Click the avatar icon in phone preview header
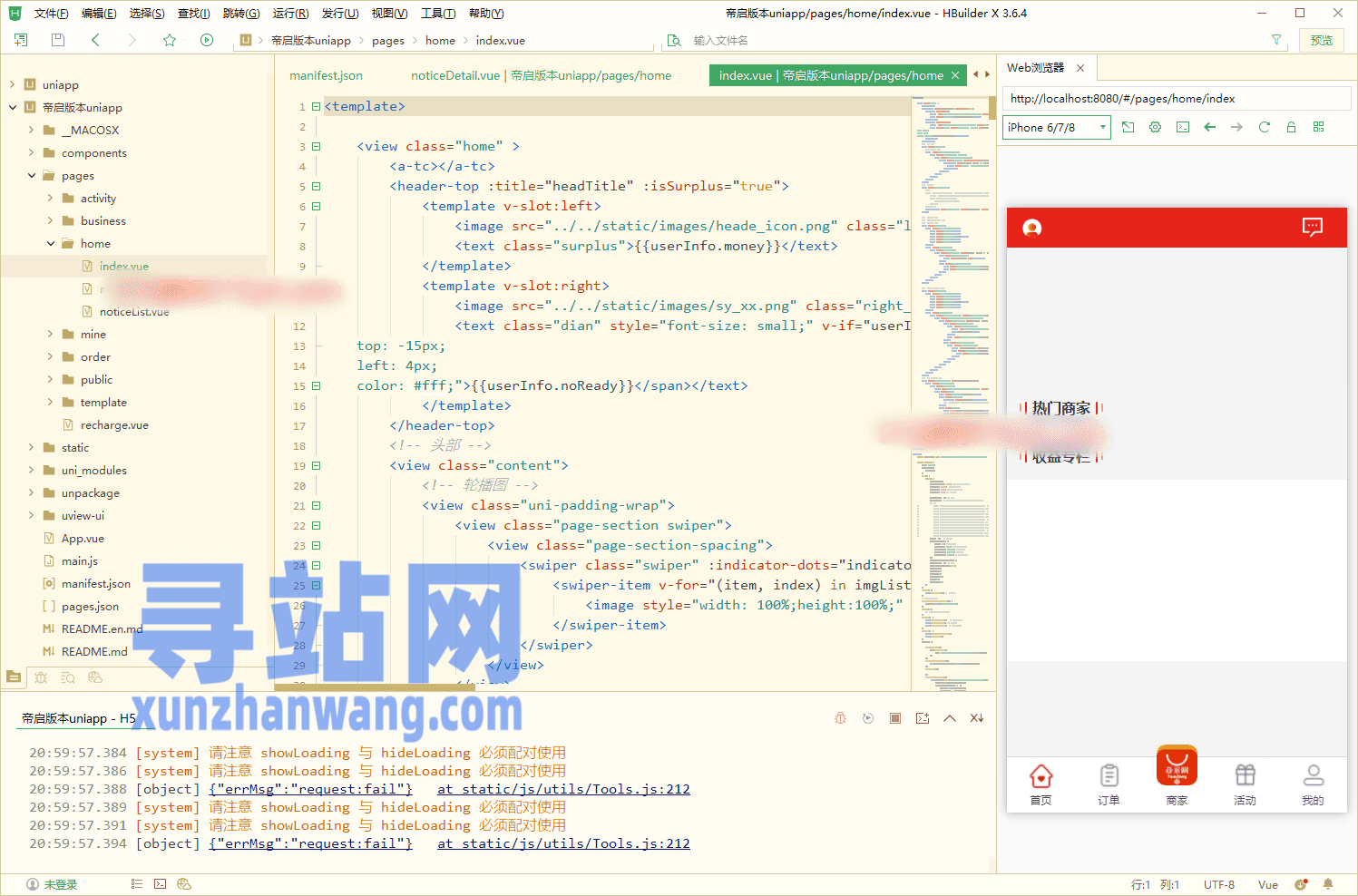This screenshot has height=896, width=1358. (1032, 228)
